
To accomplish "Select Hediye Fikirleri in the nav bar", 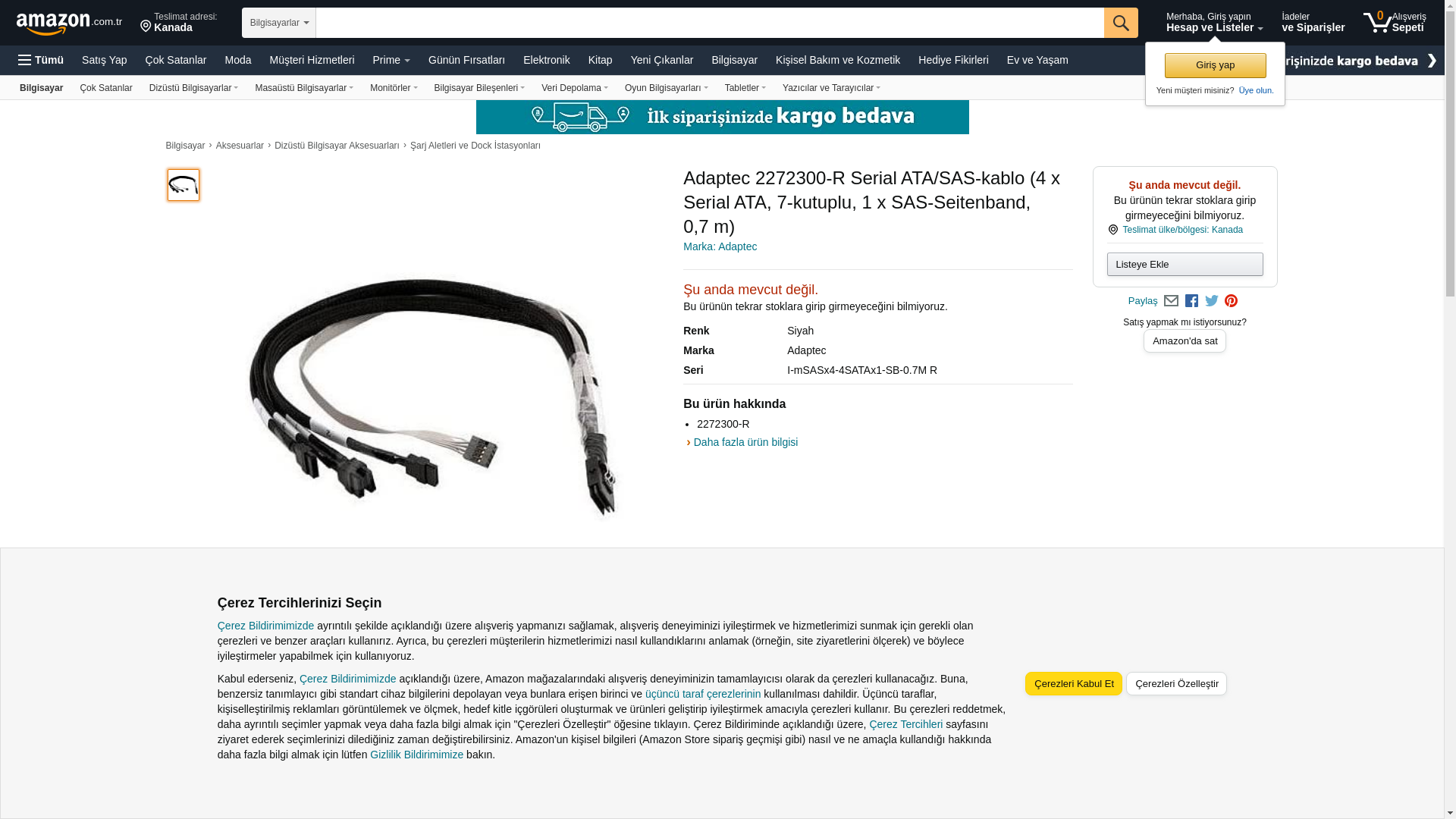I will coord(953,60).
